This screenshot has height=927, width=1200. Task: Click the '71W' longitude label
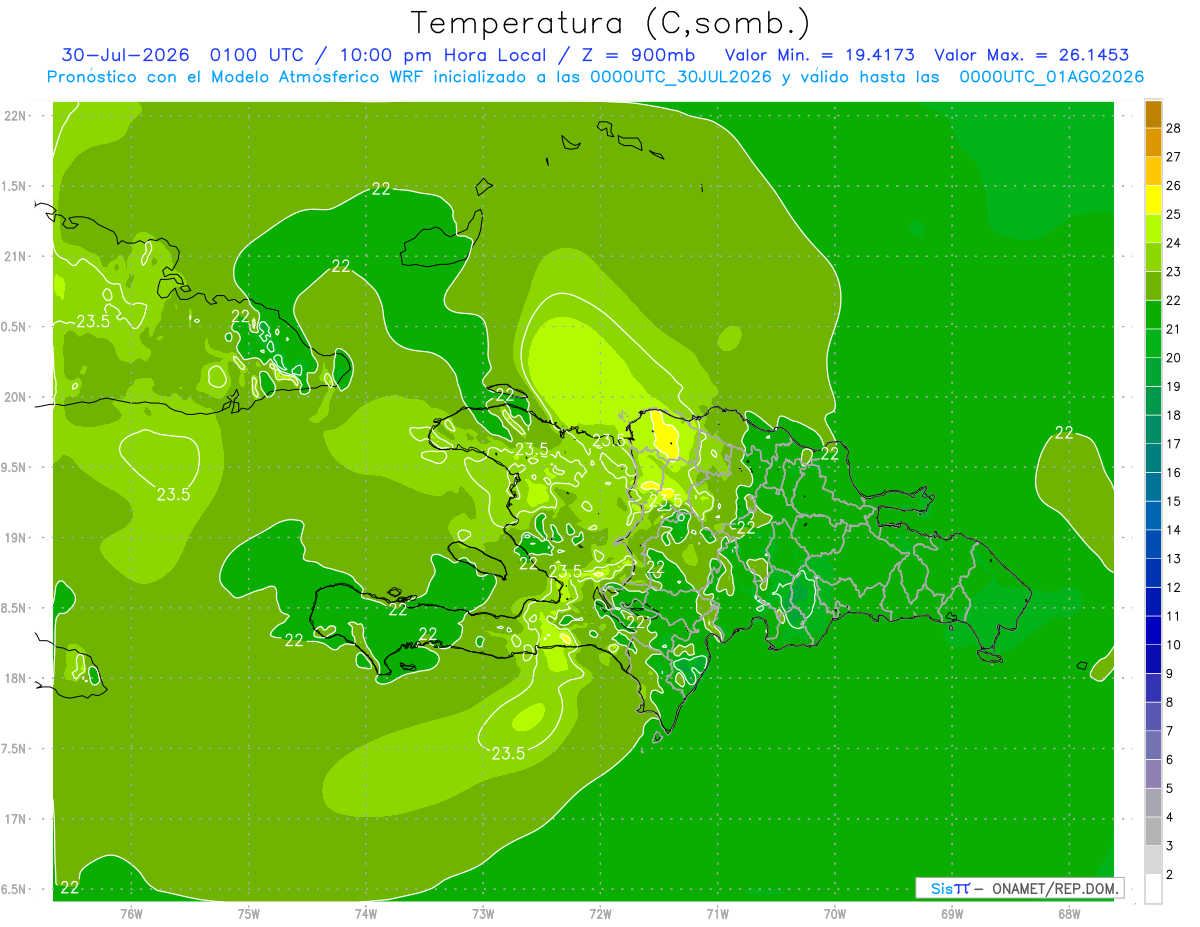click(x=717, y=912)
